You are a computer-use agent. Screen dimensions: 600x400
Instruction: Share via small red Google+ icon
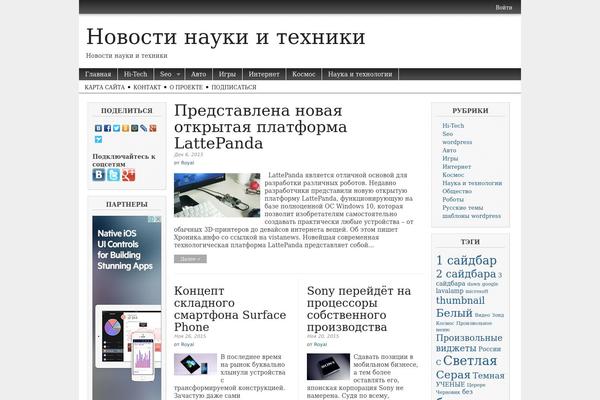coord(153,128)
